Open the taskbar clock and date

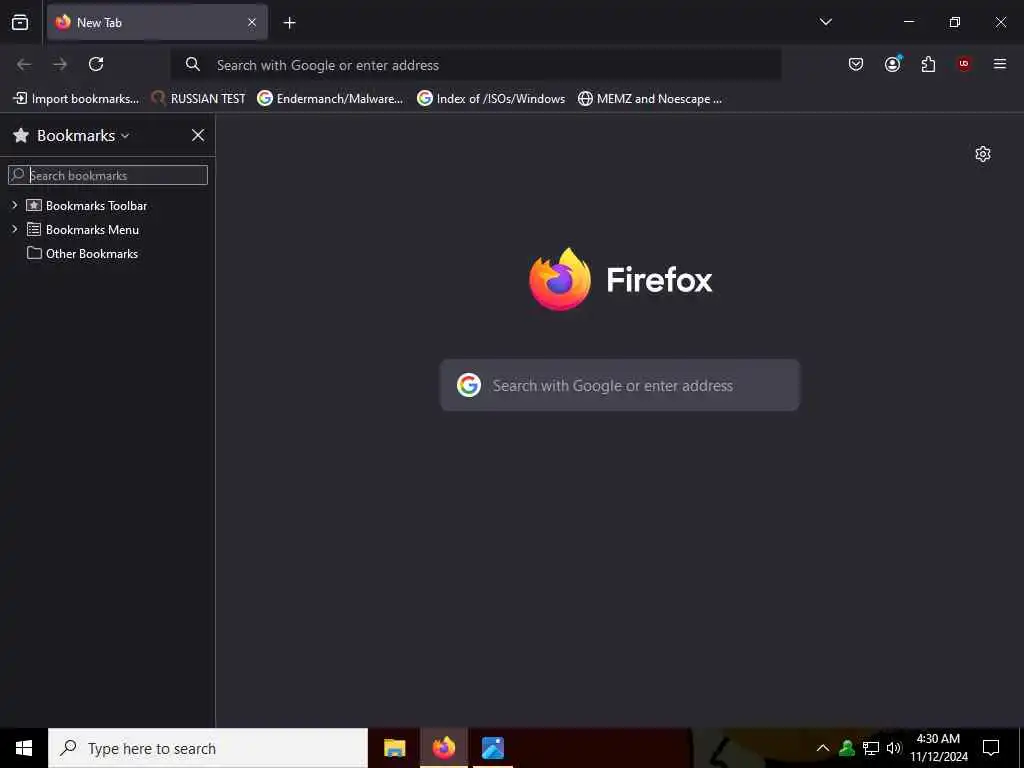click(938, 748)
